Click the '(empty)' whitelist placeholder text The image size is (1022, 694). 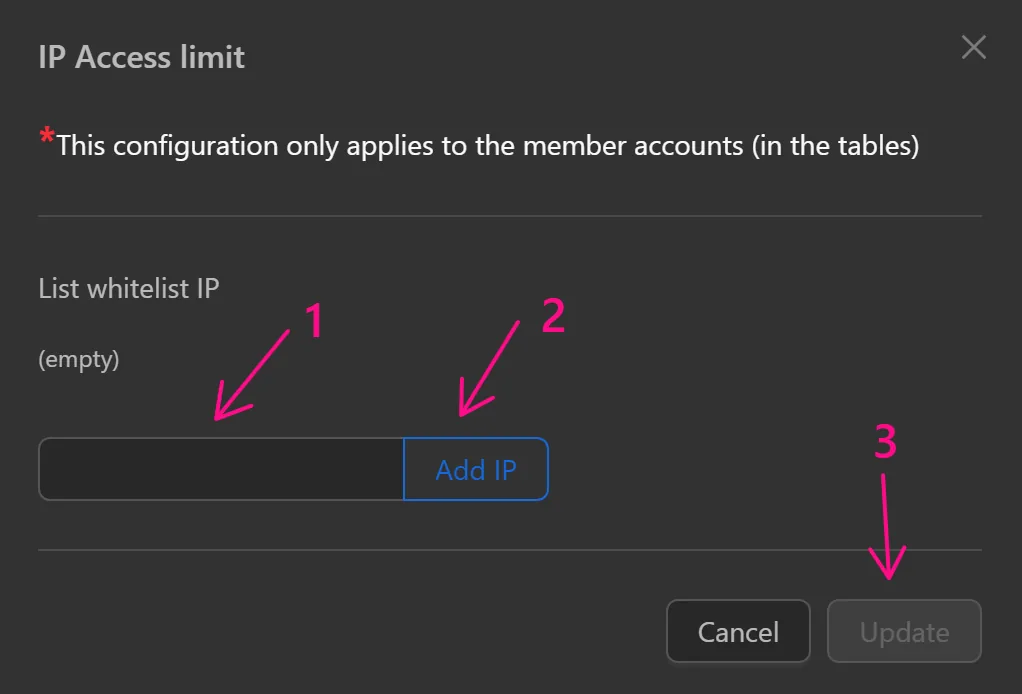click(x=79, y=360)
